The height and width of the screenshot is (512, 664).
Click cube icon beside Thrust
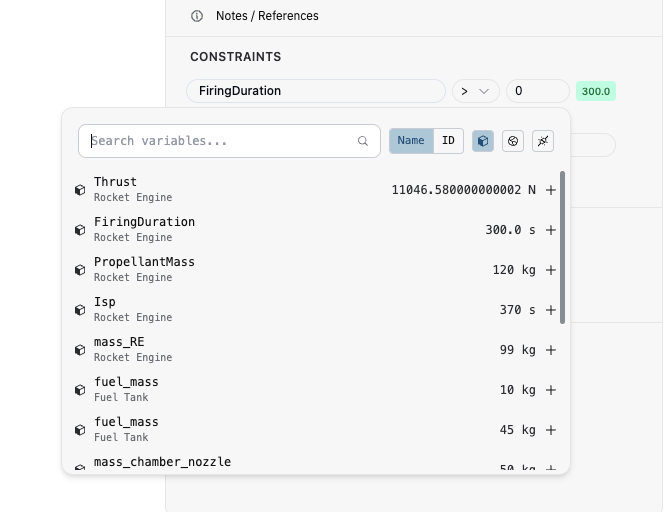(80, 190)
